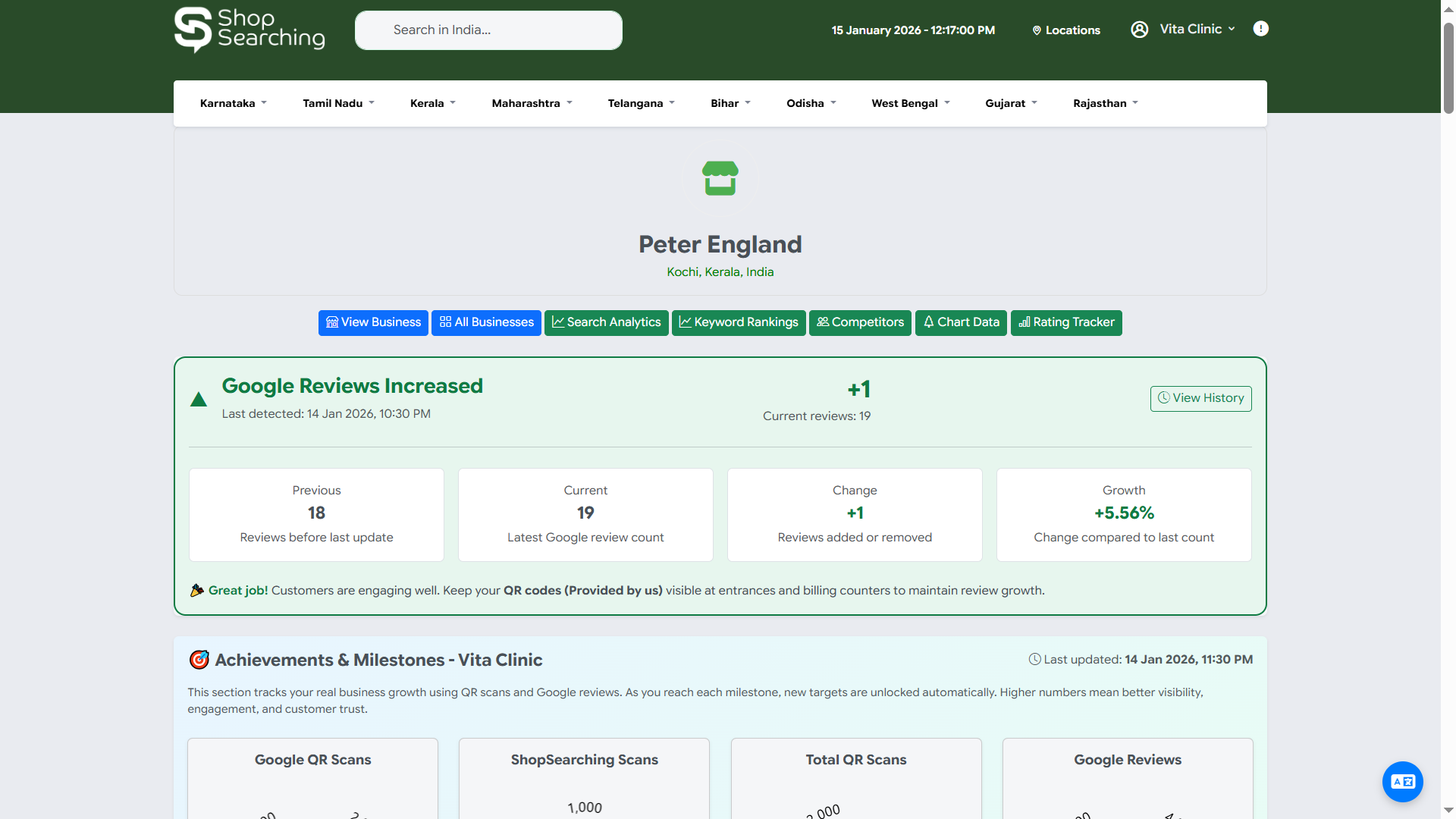Click the Shop Searching logo
This screenshot has width=1456, height=819.
point(249,30)
